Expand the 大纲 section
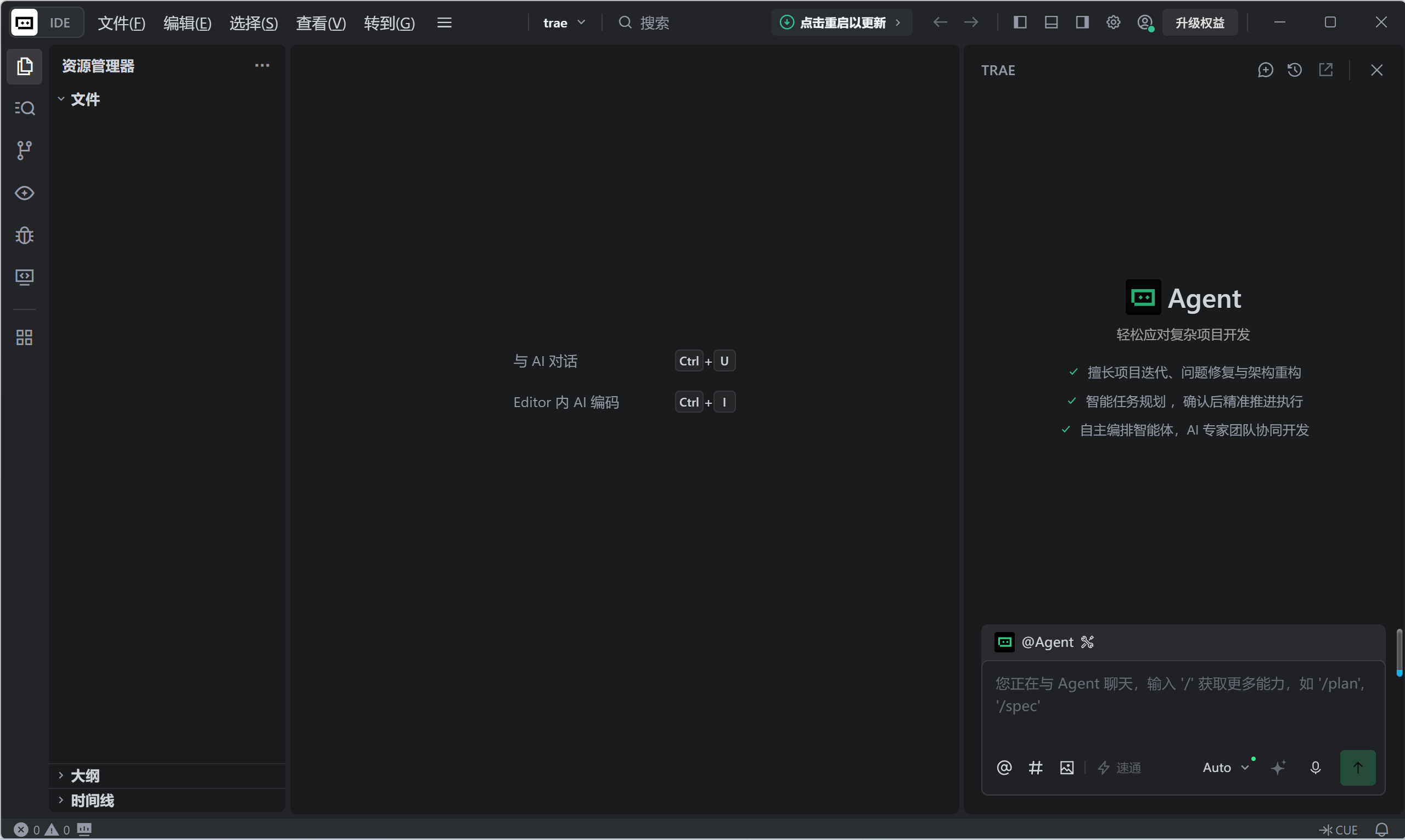The image size is (1405, 840). [85, 775]
